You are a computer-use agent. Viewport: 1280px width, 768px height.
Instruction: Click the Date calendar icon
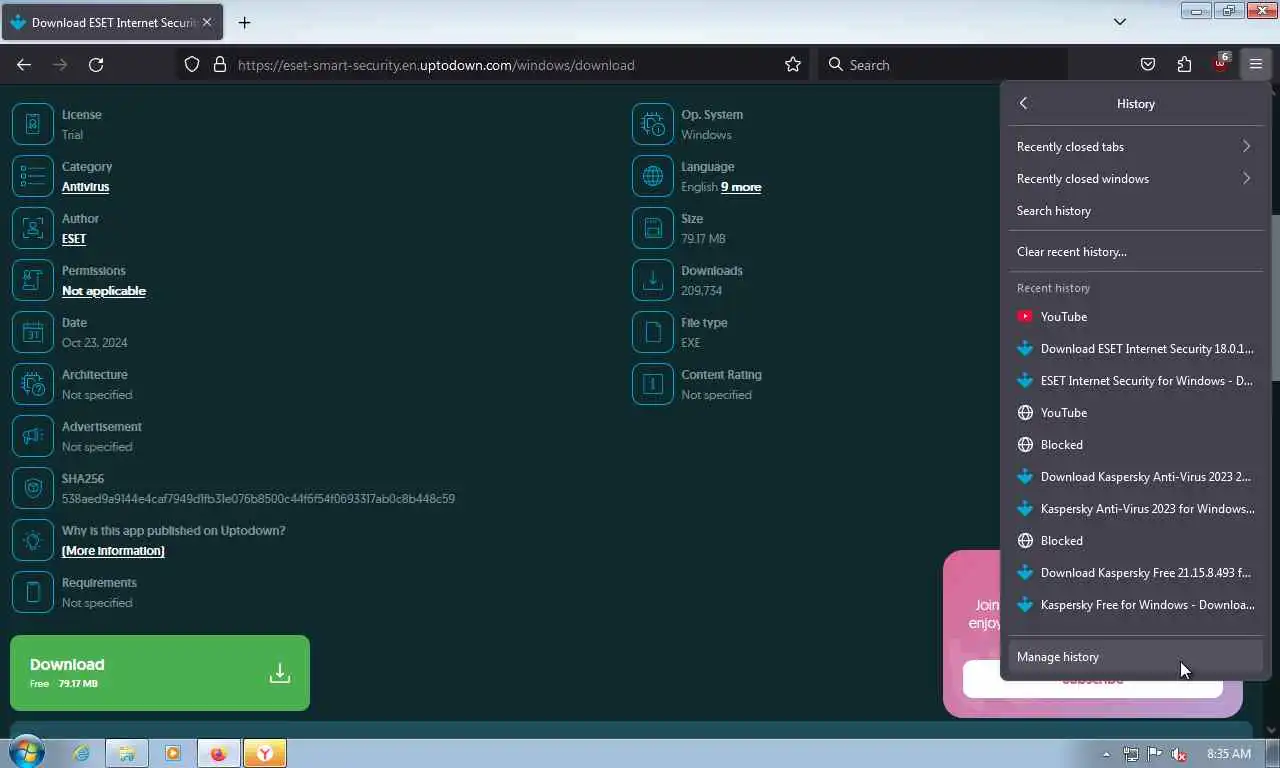pos(33,332)
